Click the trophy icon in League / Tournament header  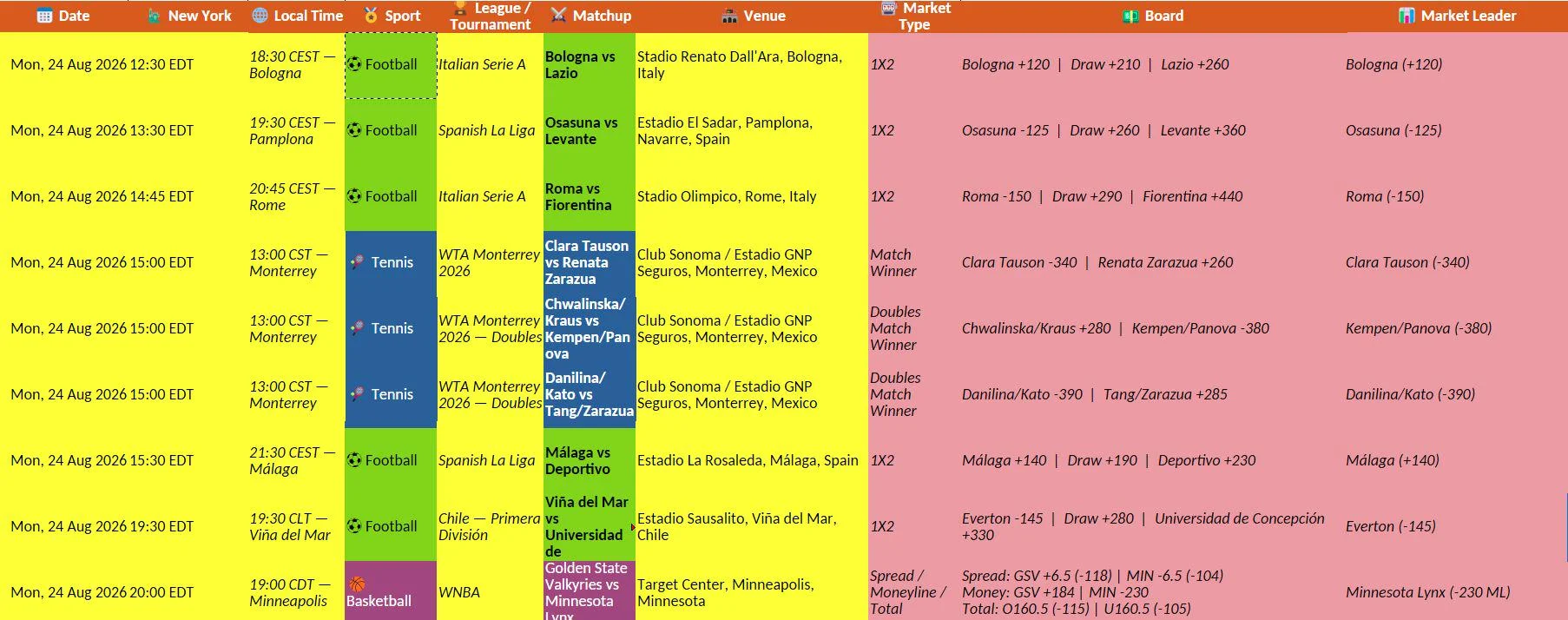pyautogui.click(x=460, y=8)
